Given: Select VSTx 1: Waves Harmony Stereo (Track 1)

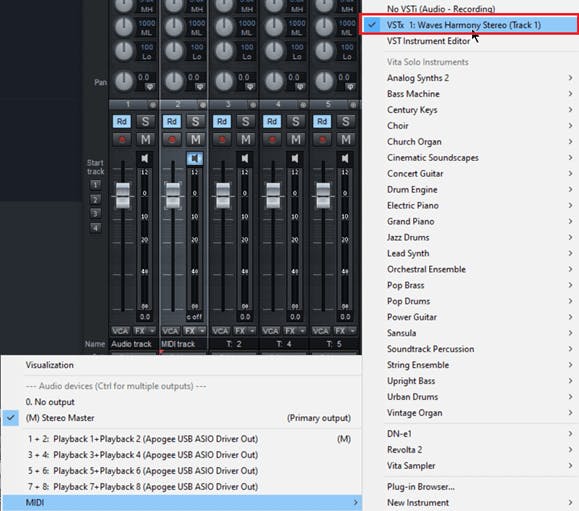Looking at the screenshot, I should click(x=470, y=25).
